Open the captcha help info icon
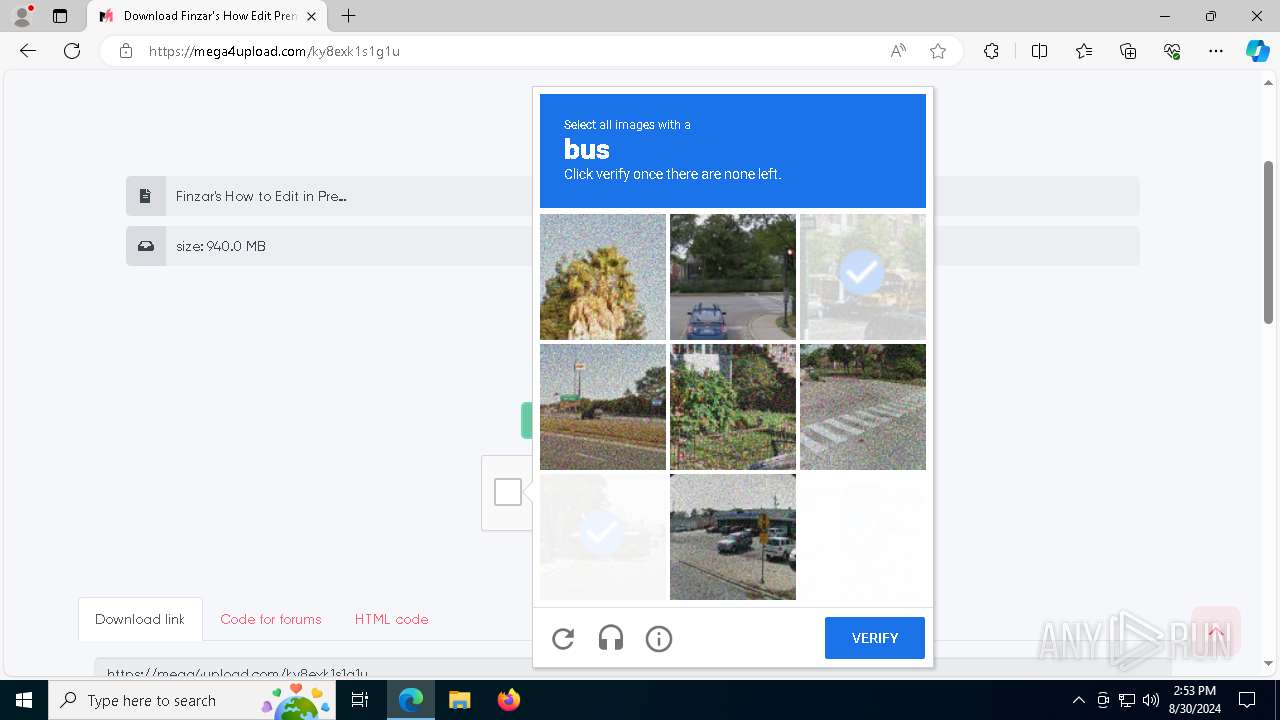 coord(659,638)
